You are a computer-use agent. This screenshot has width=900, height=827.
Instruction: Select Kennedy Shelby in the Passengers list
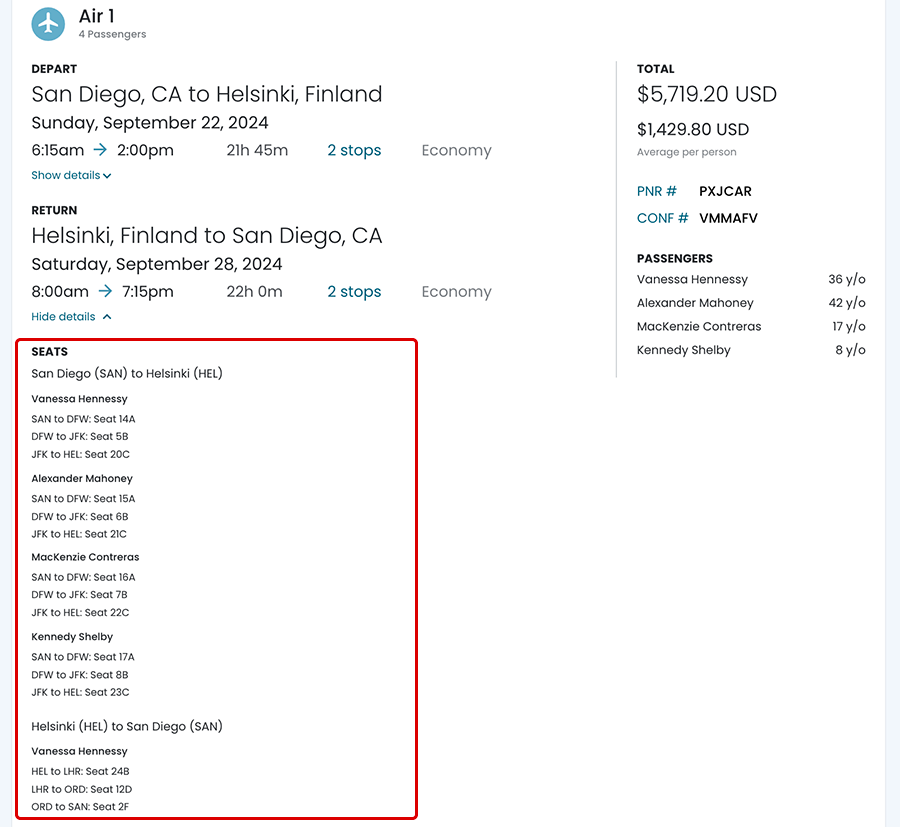[683, 350]
